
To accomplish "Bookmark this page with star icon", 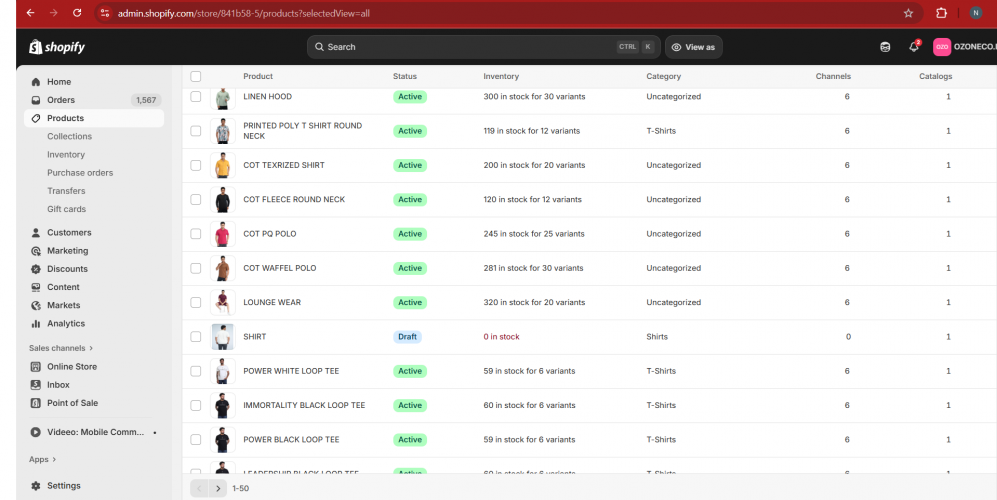I will coord(908,13).
